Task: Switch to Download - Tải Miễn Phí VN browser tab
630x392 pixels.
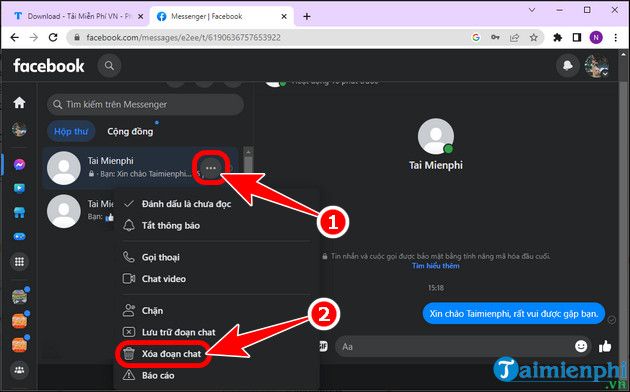Action: click(x=79, y=16)
